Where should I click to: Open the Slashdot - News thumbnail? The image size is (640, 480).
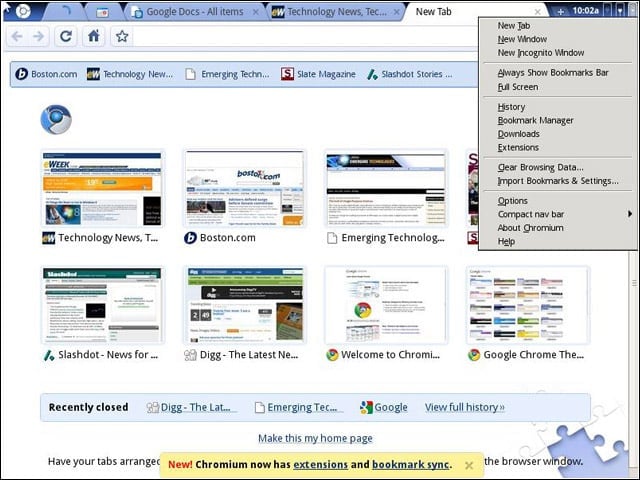[x=102, y=305]
